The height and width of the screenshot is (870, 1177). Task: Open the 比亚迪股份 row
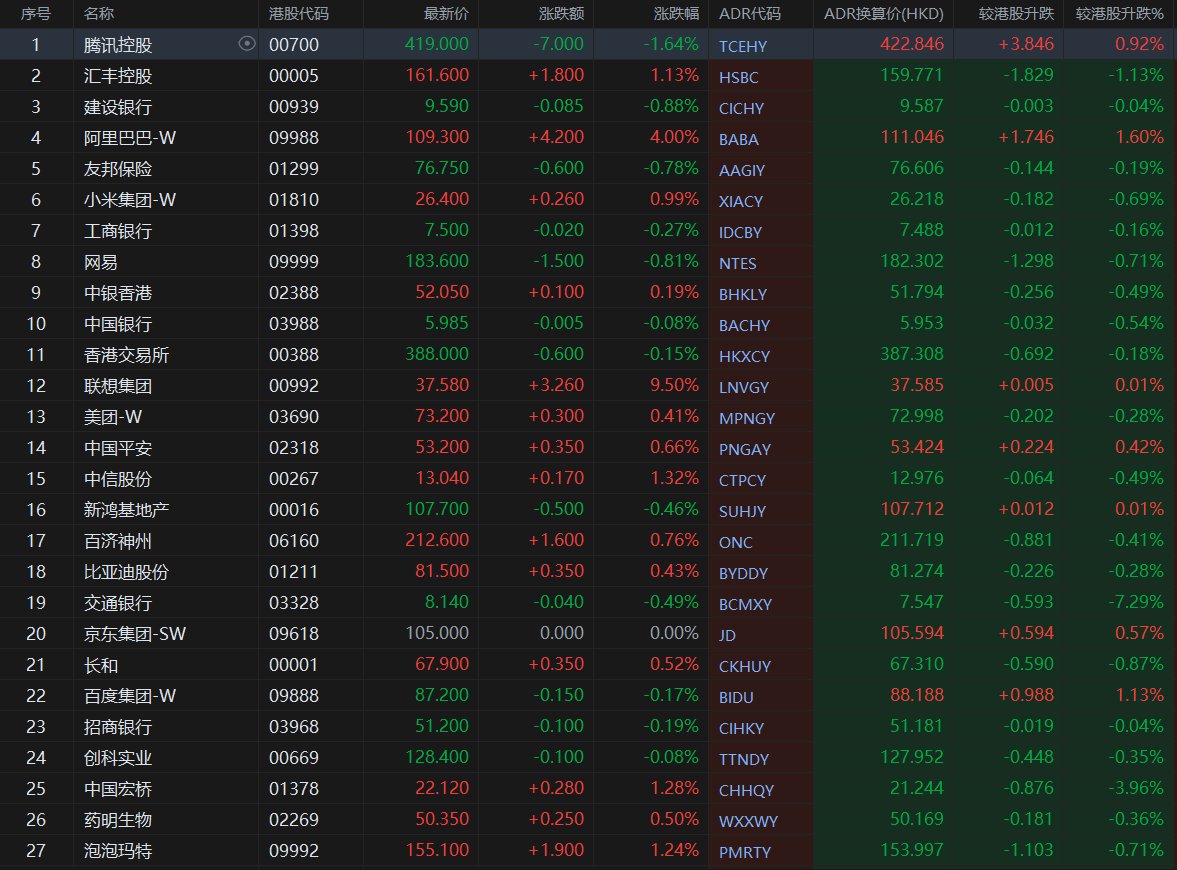point(588,572)
